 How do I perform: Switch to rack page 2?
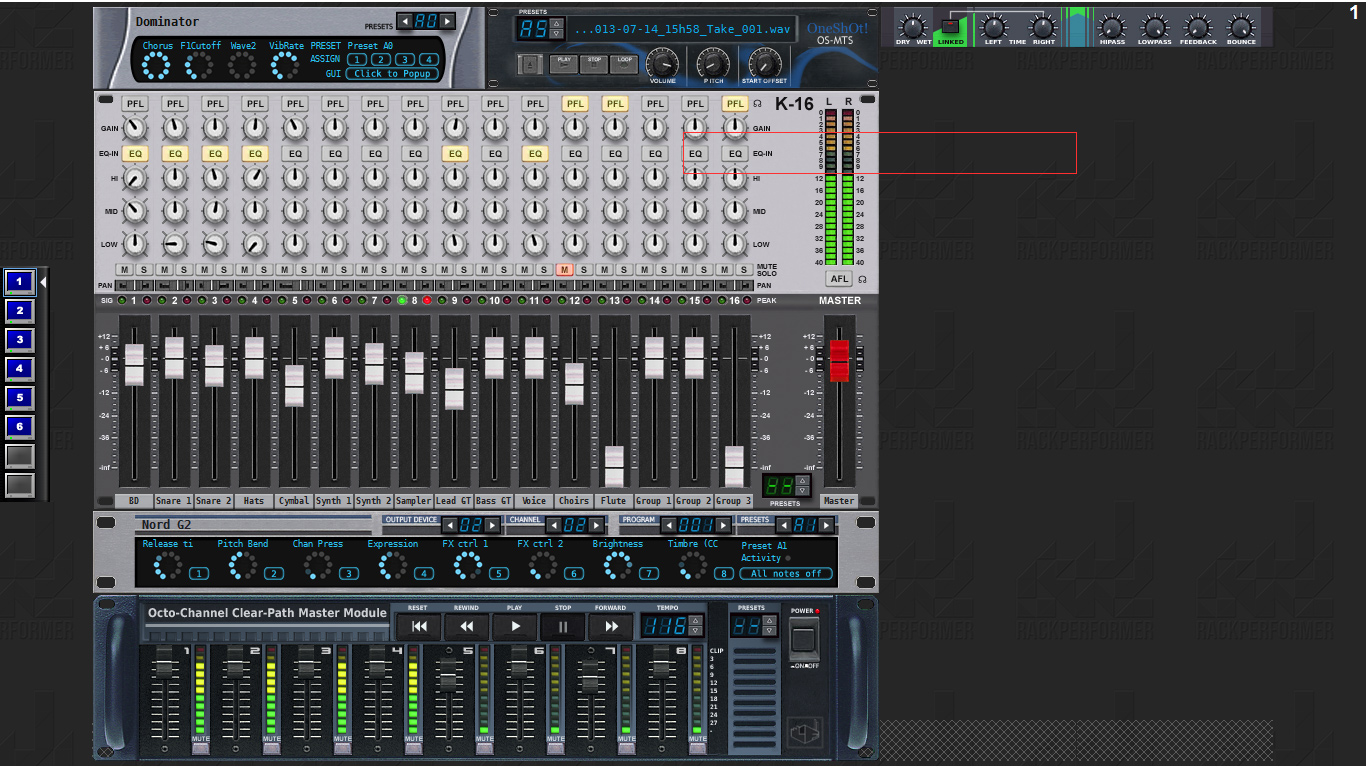pos(19,311)
